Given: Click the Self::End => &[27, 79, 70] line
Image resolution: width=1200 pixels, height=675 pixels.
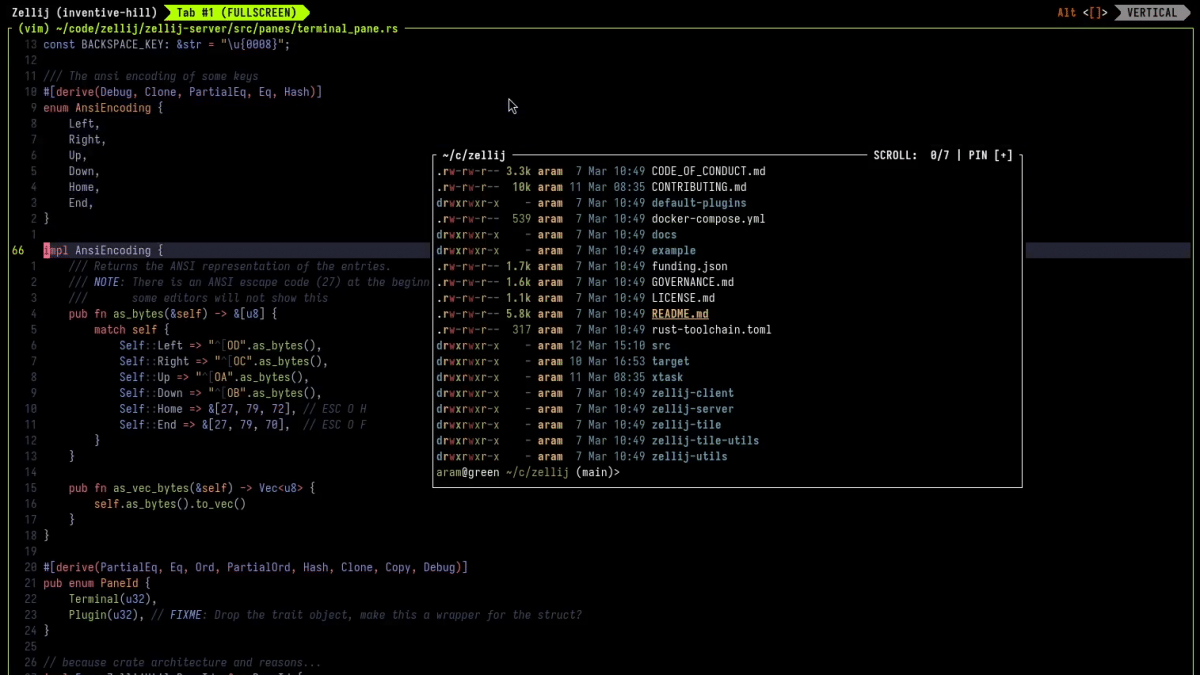Looking at the screenshot, I should 243,425.
